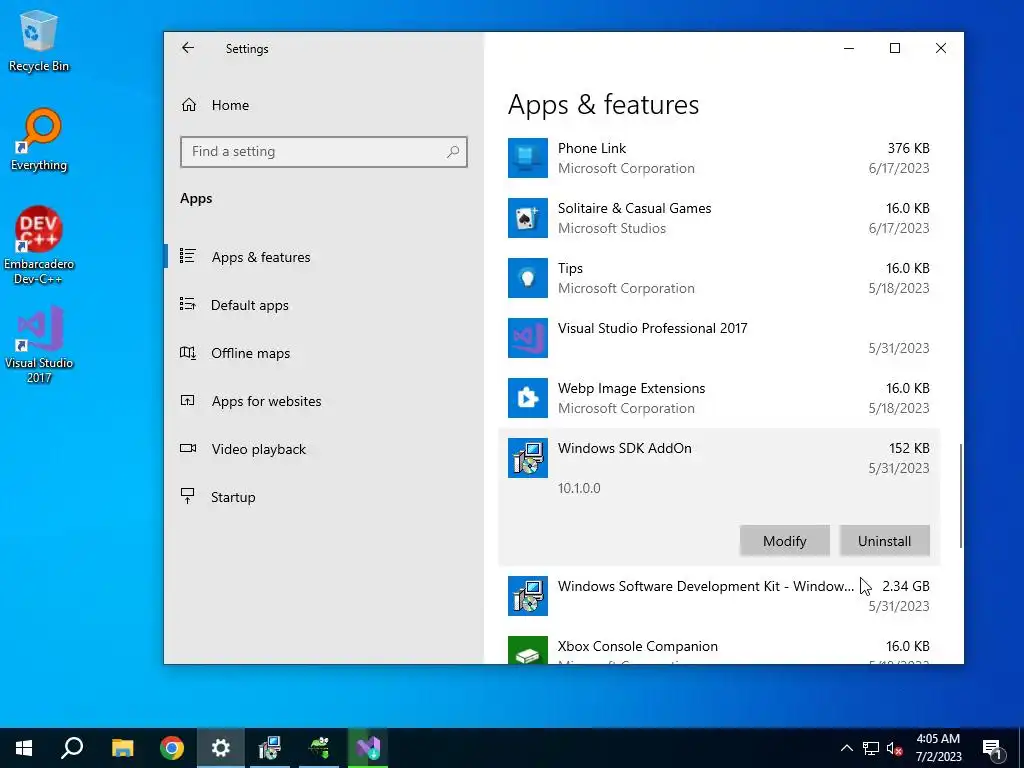Open Recycle Bin desktop icon
The width and height of the screenshot is (1024, 768).
[x=39, y=41]
